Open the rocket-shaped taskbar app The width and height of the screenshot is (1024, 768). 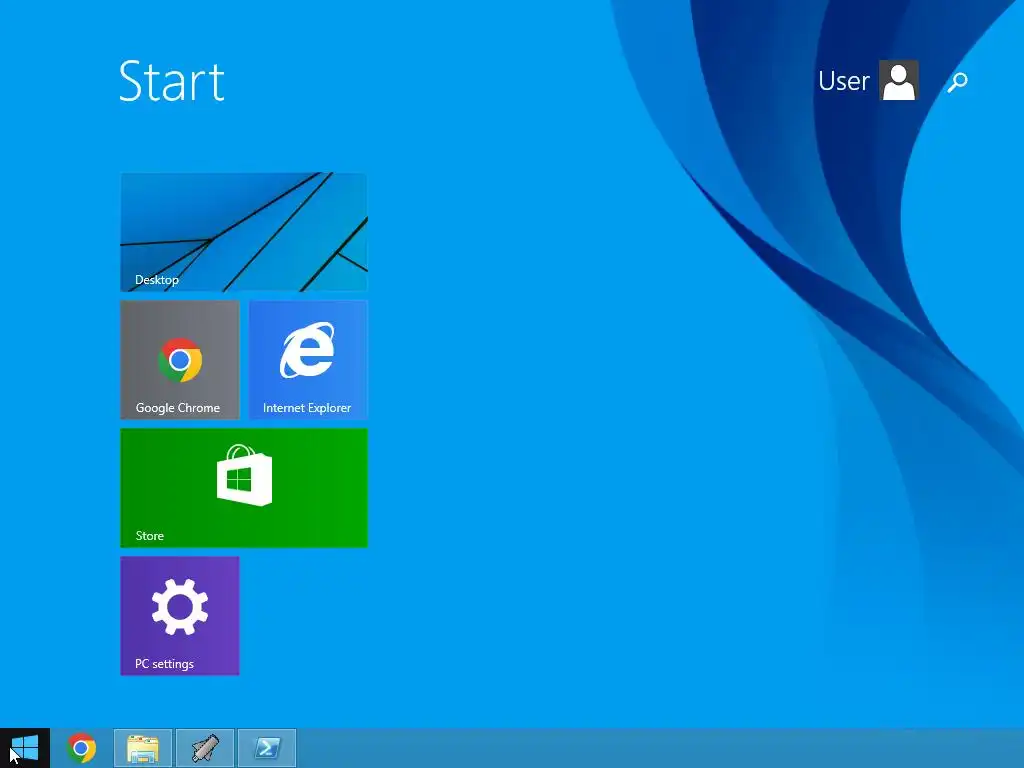[205, 748]
